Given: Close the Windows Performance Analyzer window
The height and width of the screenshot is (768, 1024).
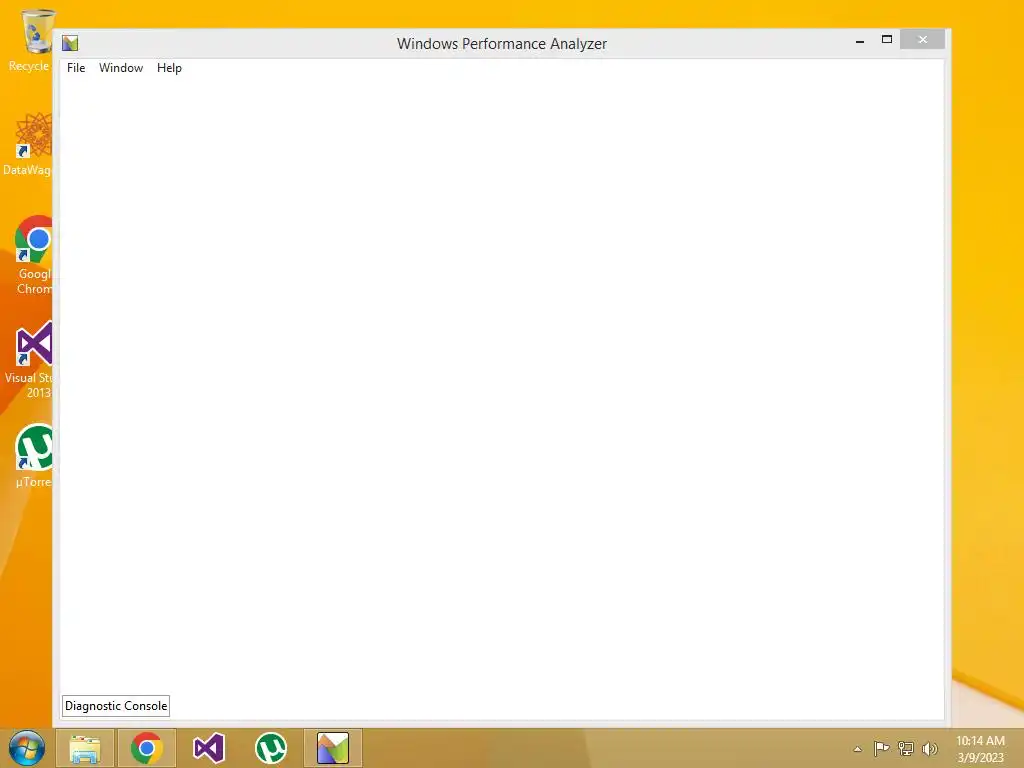Looking at the screenshot, I should tap(922, 40).
